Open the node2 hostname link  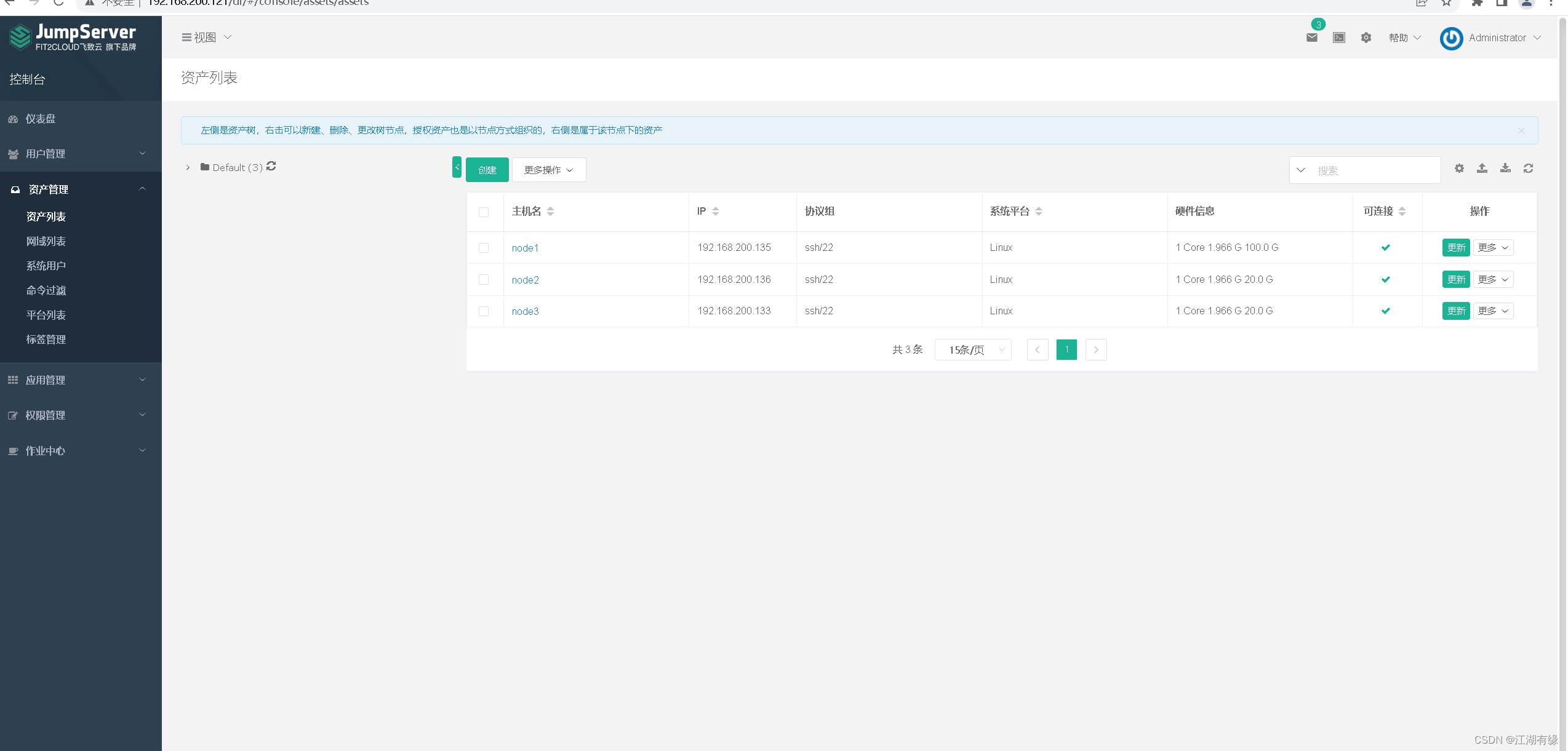point(525,280)
